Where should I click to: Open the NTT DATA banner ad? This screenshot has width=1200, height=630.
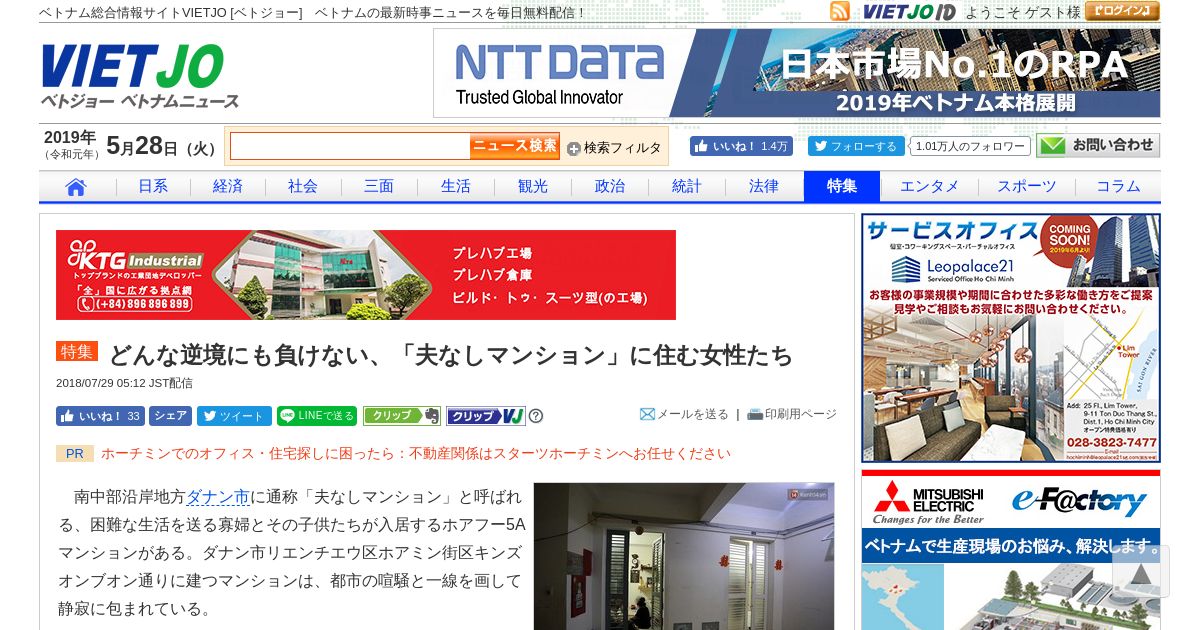coord(797,73)
